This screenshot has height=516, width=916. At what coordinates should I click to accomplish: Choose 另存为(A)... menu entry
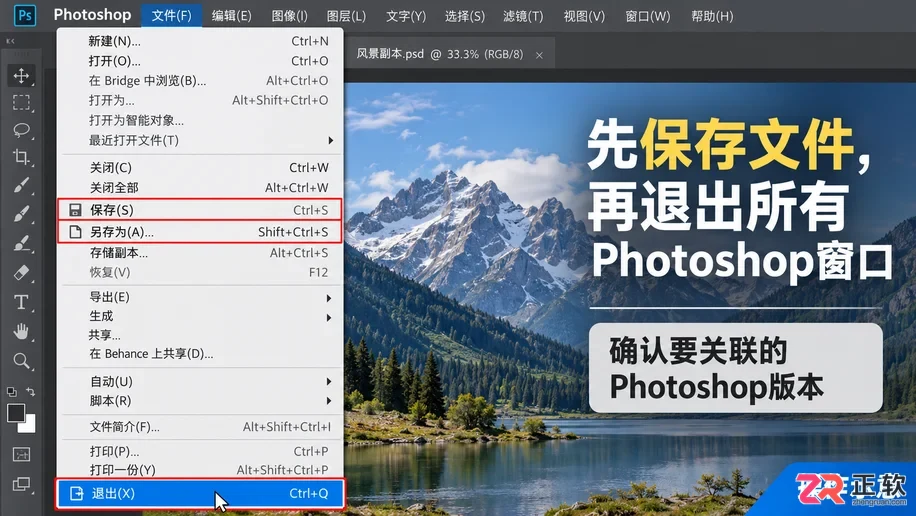point(200,232)
